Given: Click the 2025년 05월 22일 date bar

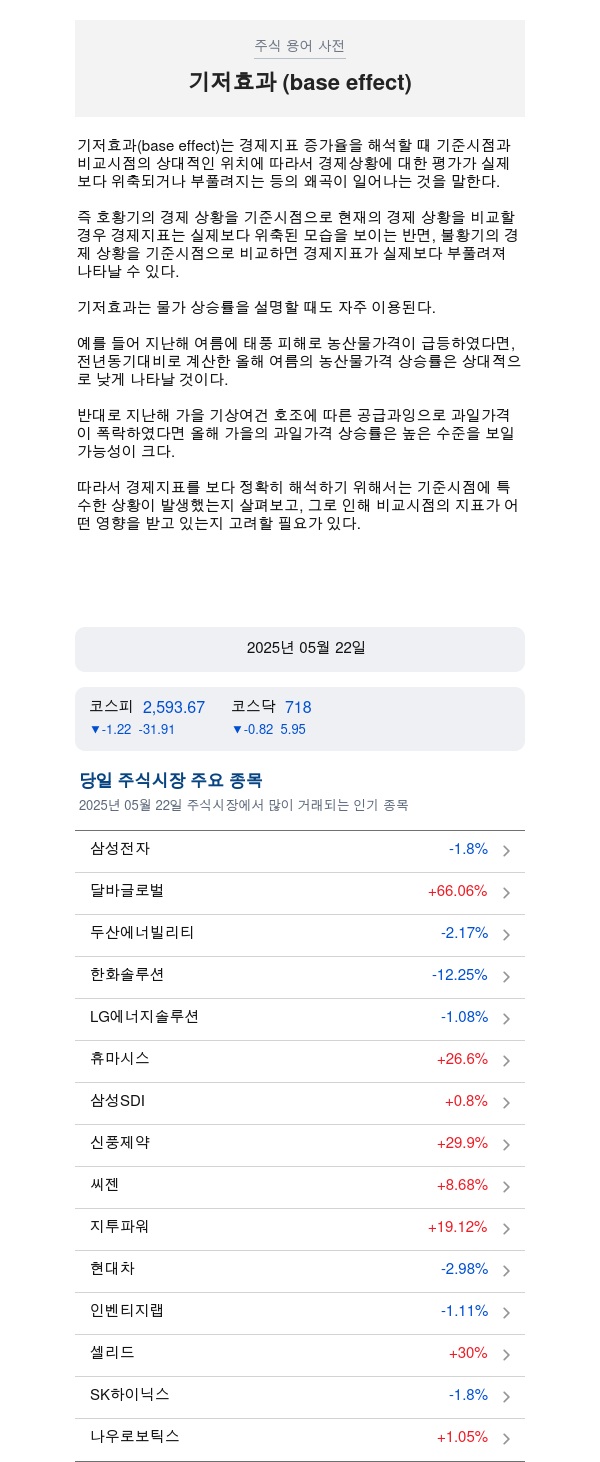Looking at the screenshot, I should point(300,649).
